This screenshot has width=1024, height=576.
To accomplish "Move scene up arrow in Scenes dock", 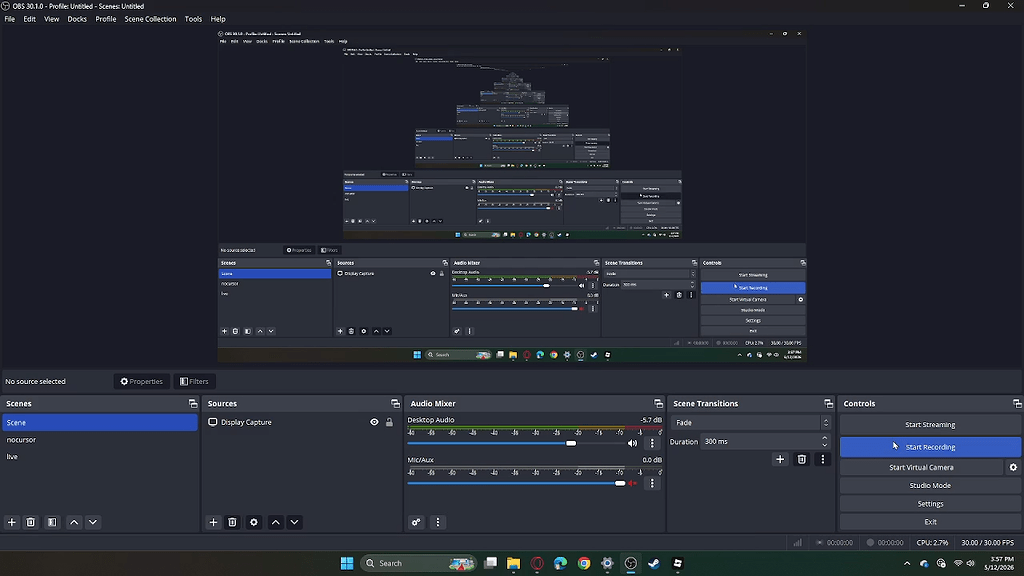I will [x=74, y=522].
